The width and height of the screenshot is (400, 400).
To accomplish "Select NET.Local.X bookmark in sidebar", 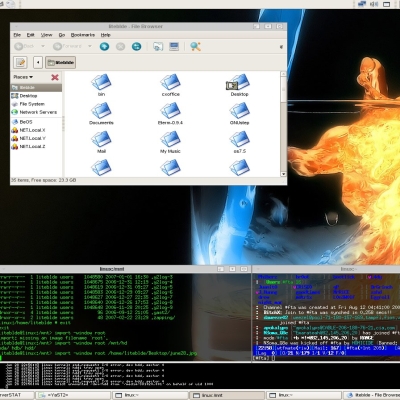I will [x=36, y=130].
